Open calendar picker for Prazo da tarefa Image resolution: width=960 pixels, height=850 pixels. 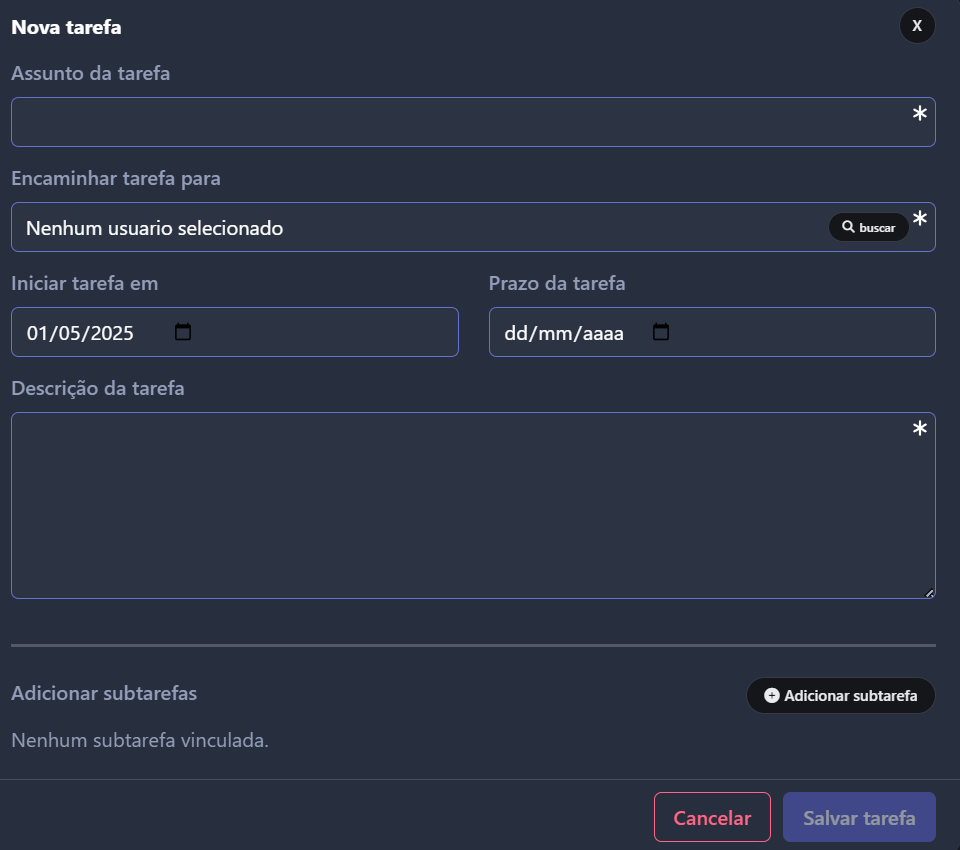click(x=661, y=332)
